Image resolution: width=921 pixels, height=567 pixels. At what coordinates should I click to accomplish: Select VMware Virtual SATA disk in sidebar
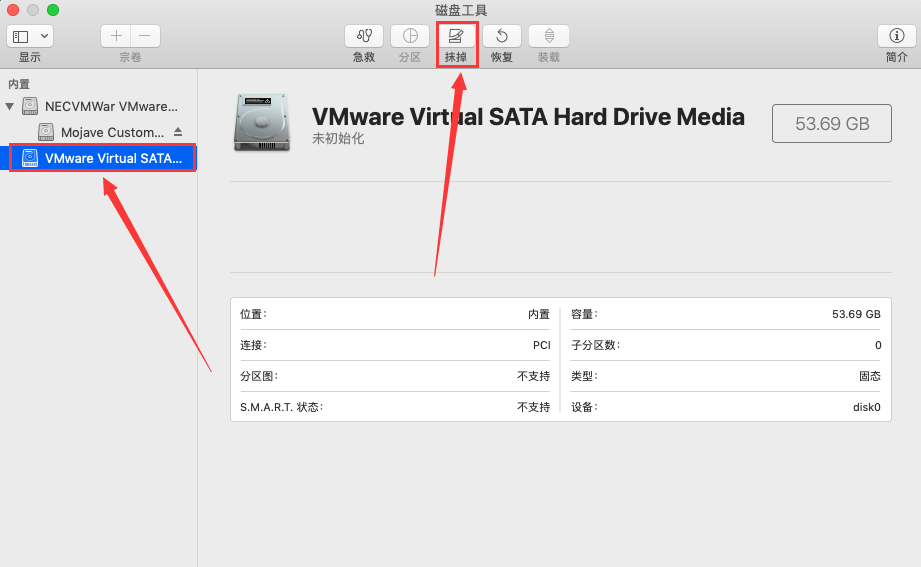pos(102,158)
